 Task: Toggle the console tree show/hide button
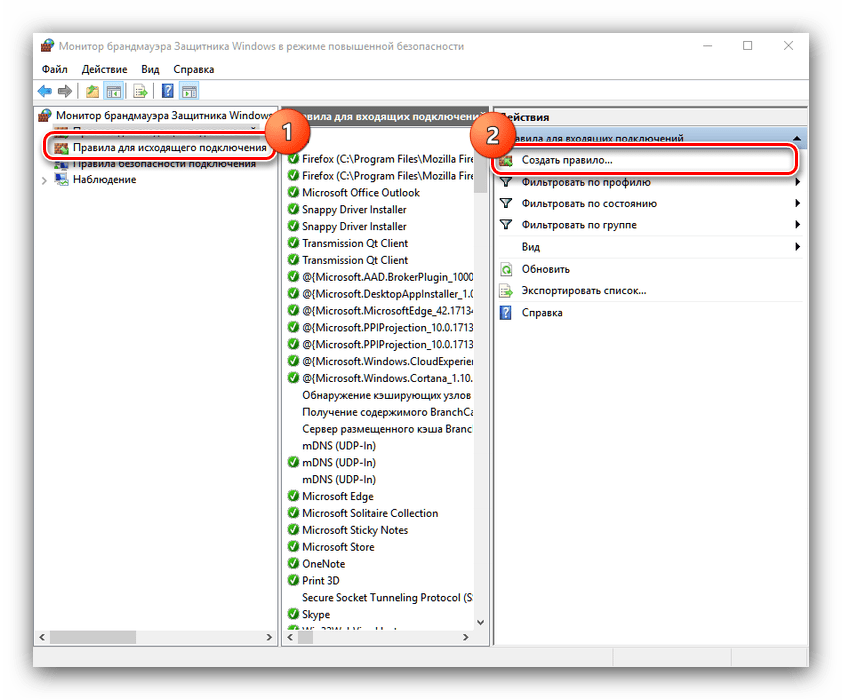[114, 91]
